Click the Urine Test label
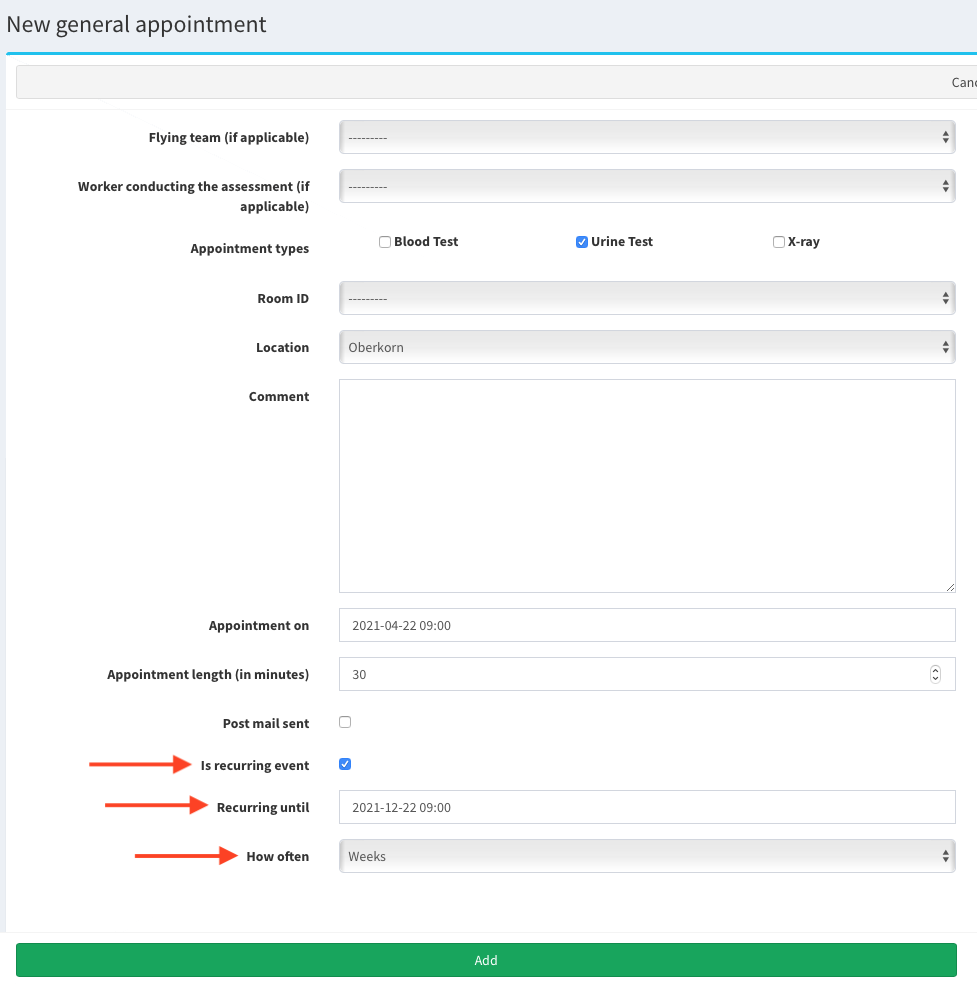The width and height of the screenshot is (977, 985). 621,242
